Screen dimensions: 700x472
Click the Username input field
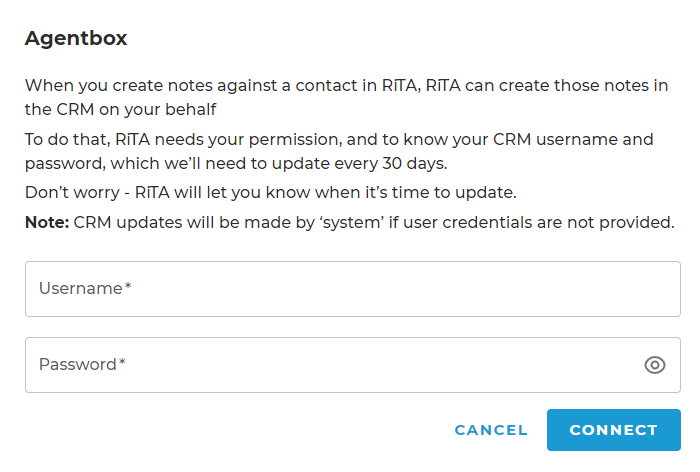click(x=353, y=289)
